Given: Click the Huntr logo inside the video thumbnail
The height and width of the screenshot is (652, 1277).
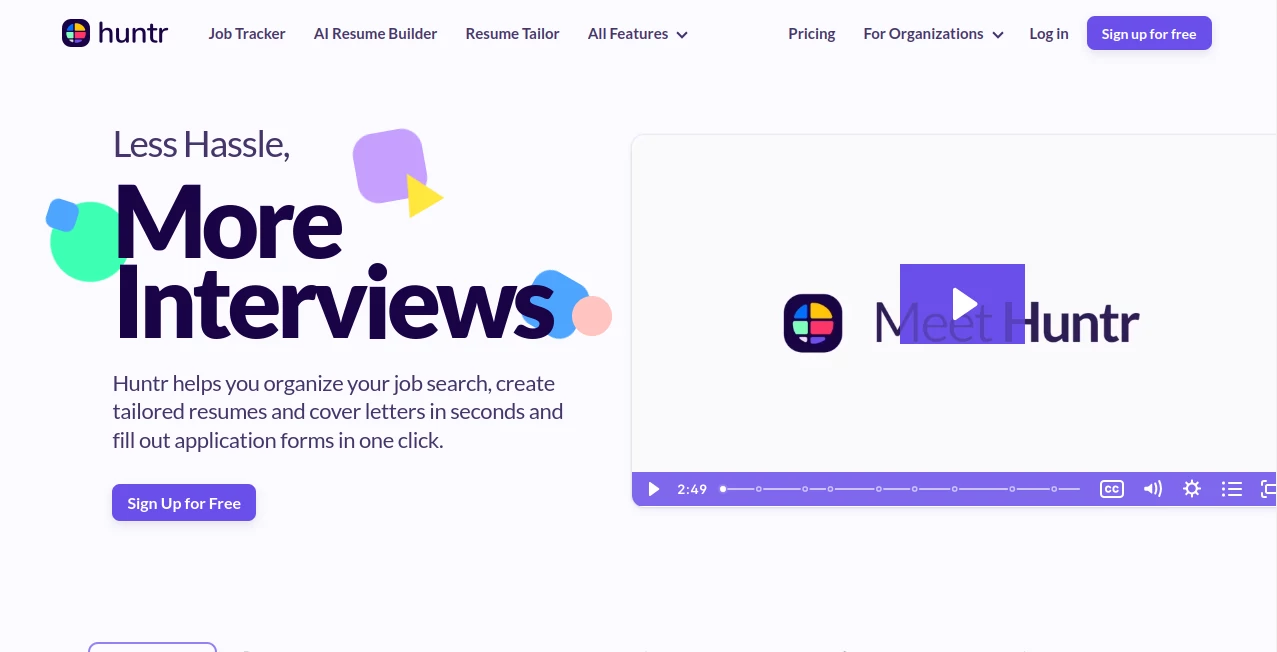Looking at the screenshot, I should [x=813, y=323].
